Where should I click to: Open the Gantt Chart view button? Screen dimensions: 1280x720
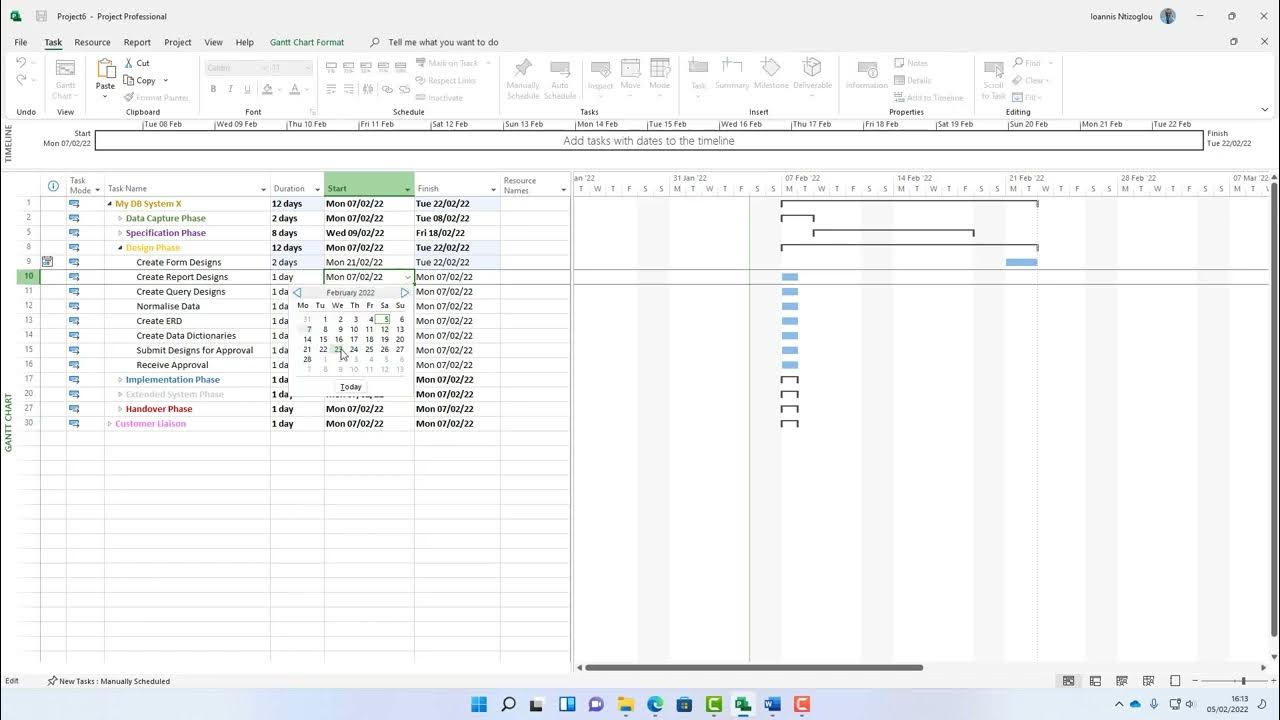coord(65,79)
